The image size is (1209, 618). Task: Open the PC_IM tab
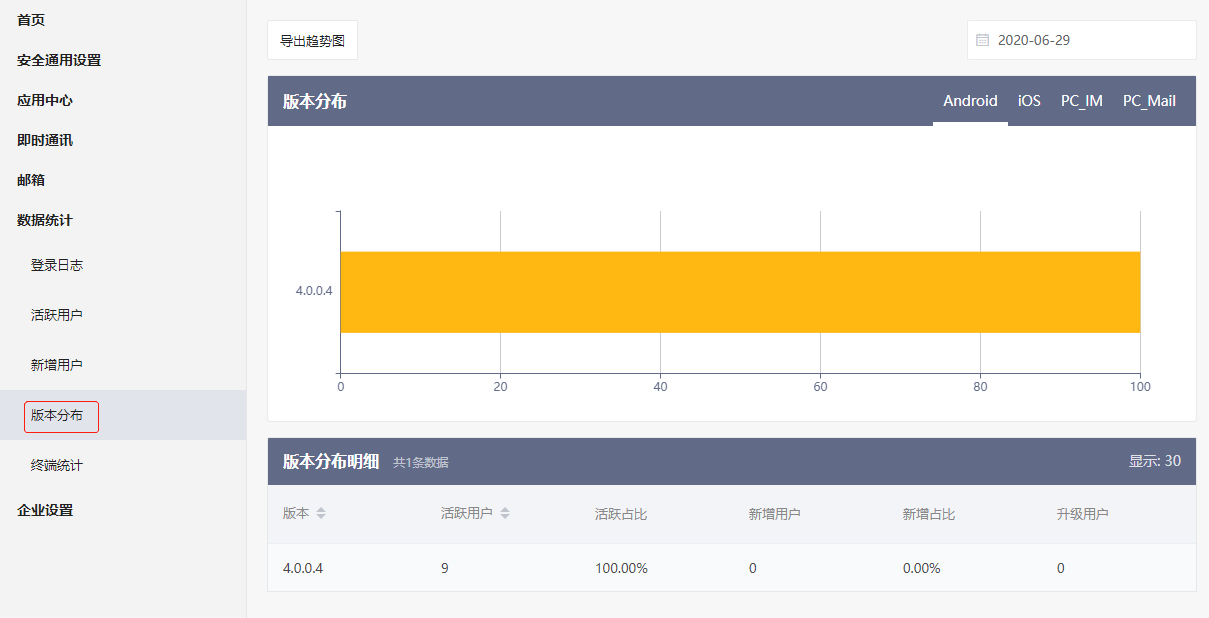click(1081, 101)
